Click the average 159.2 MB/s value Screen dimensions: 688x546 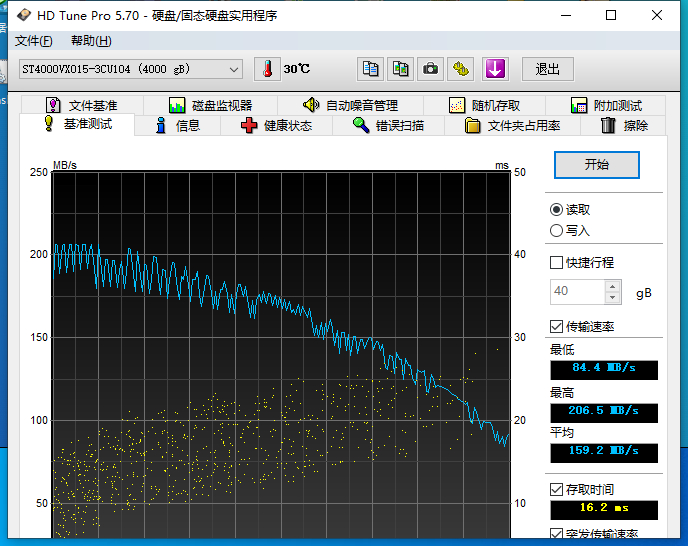pos(604,453)
